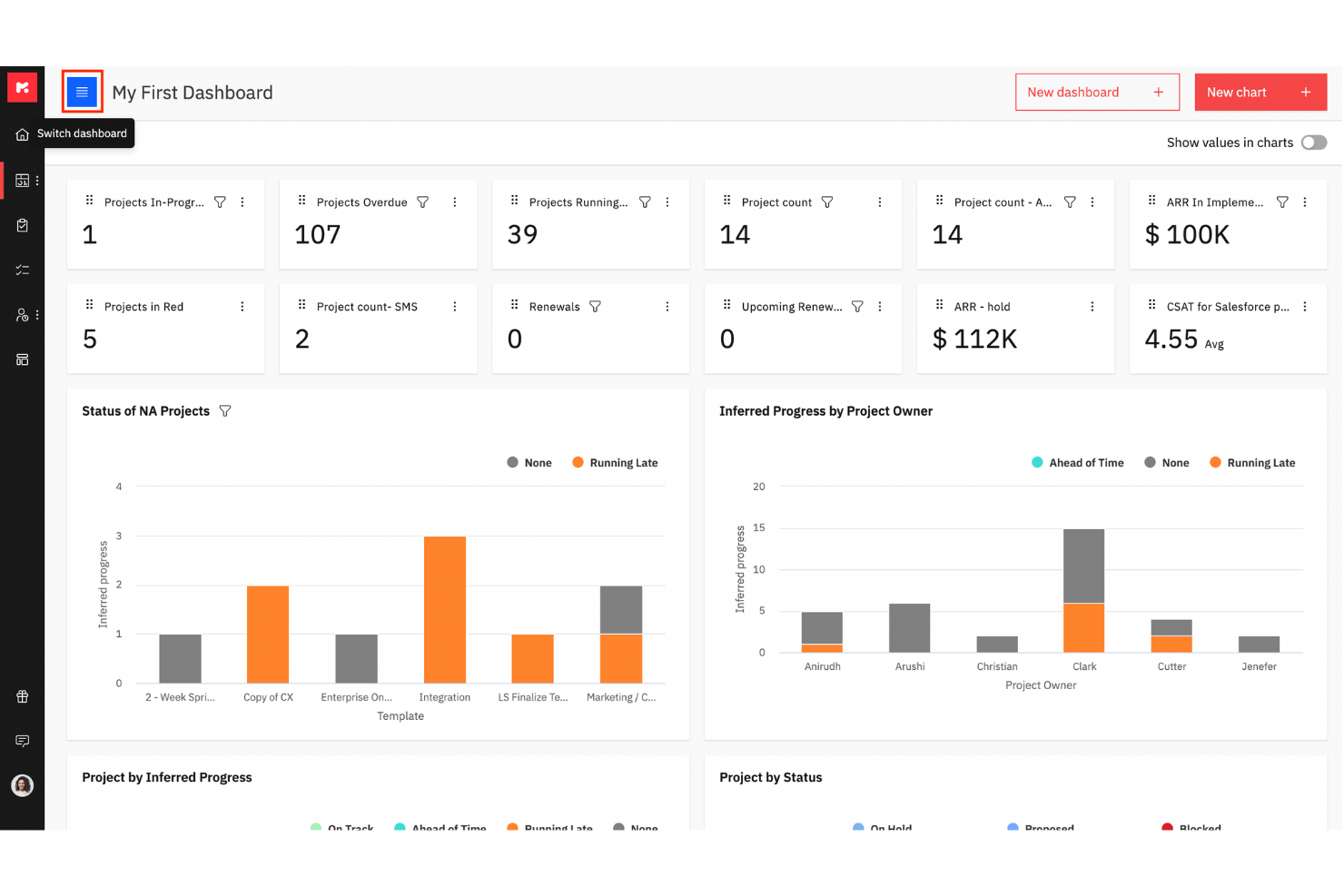Click filter icon on Projects In-Progress card
The height and width of the screenshot is (896, 1344).
click(220, 202)
